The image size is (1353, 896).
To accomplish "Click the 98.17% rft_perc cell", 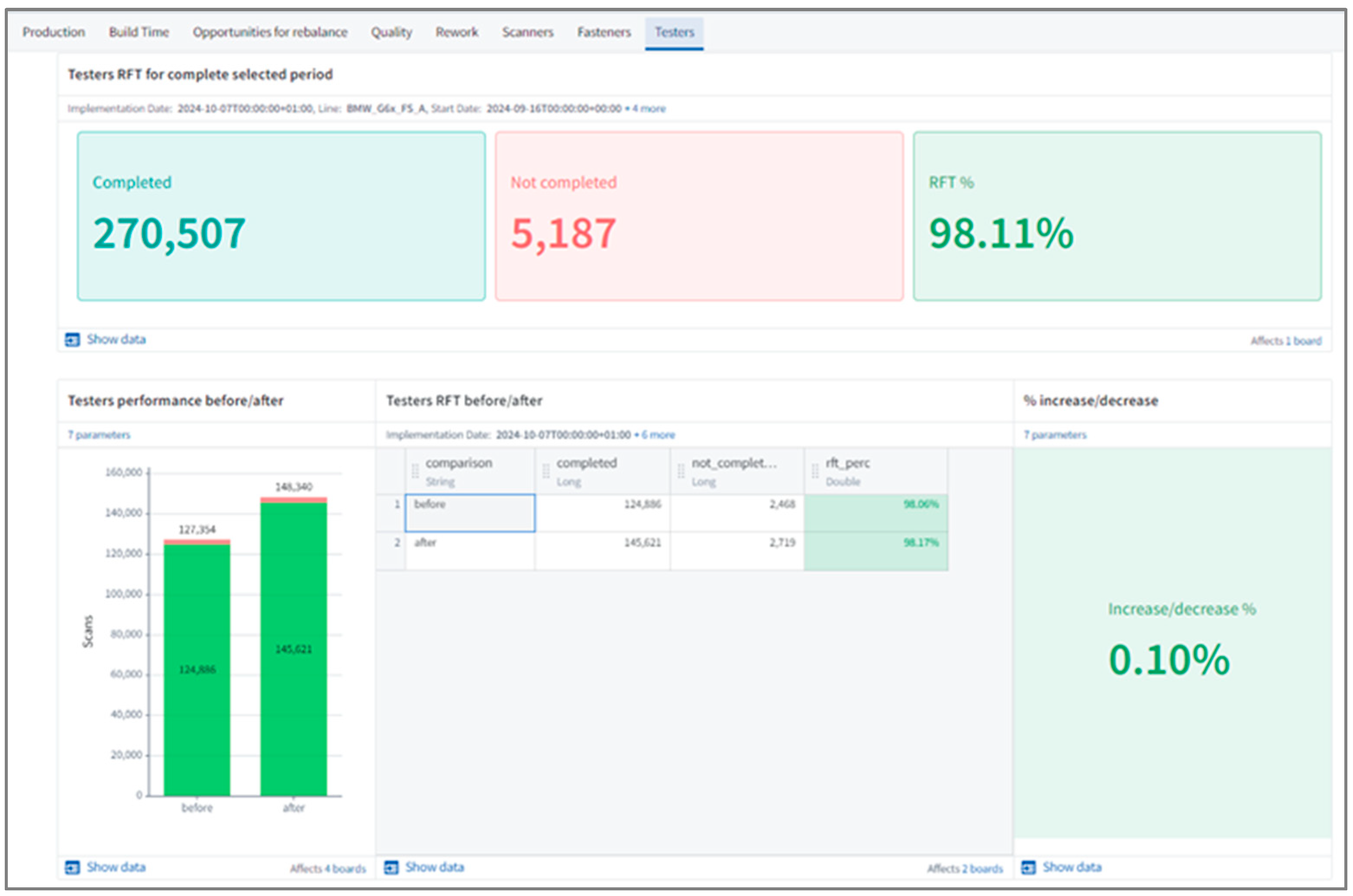I will pyautogui.click(x=876, y=551).
